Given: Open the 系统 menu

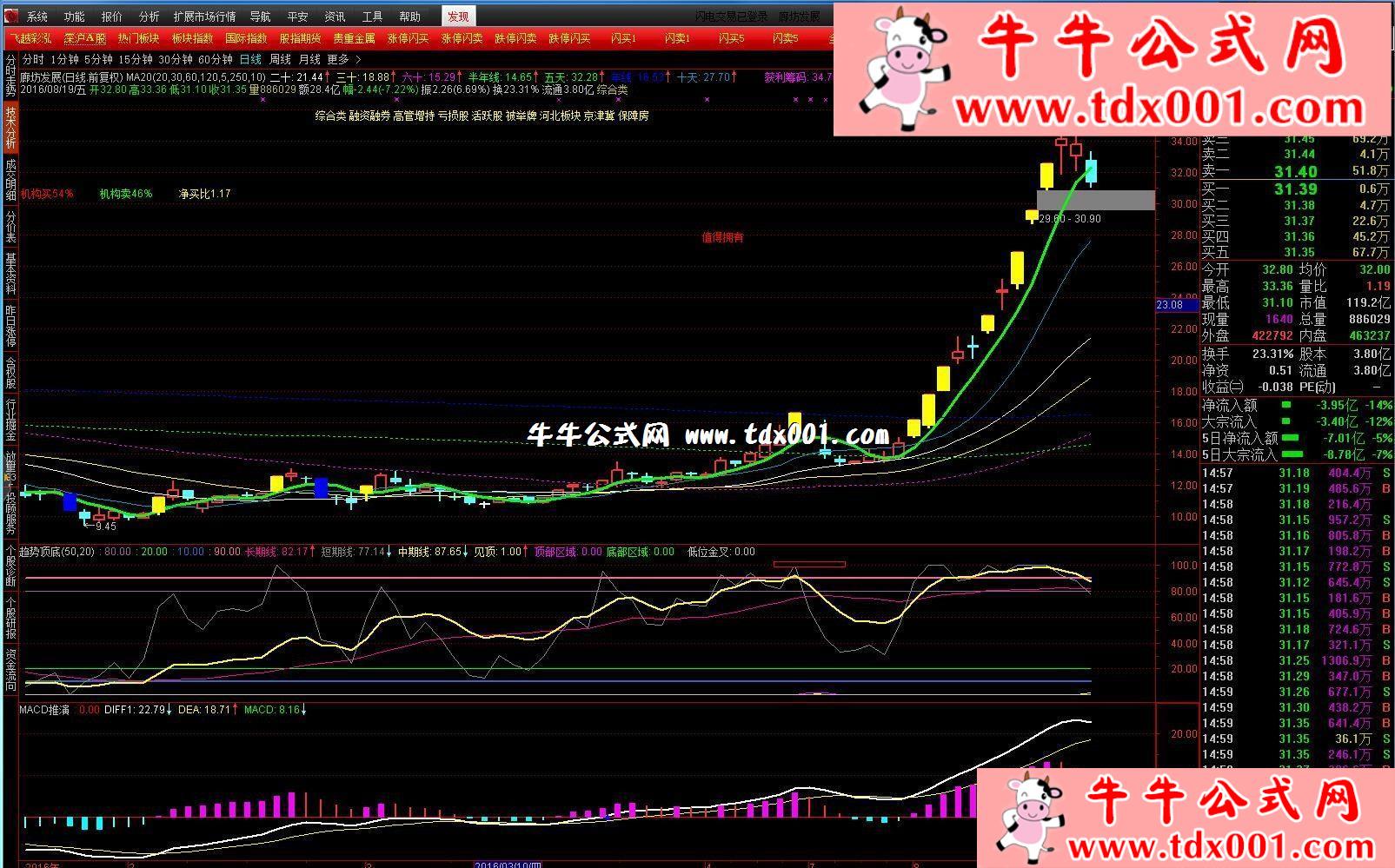Looking at the screenshot, I should click(x=37, y=17).
